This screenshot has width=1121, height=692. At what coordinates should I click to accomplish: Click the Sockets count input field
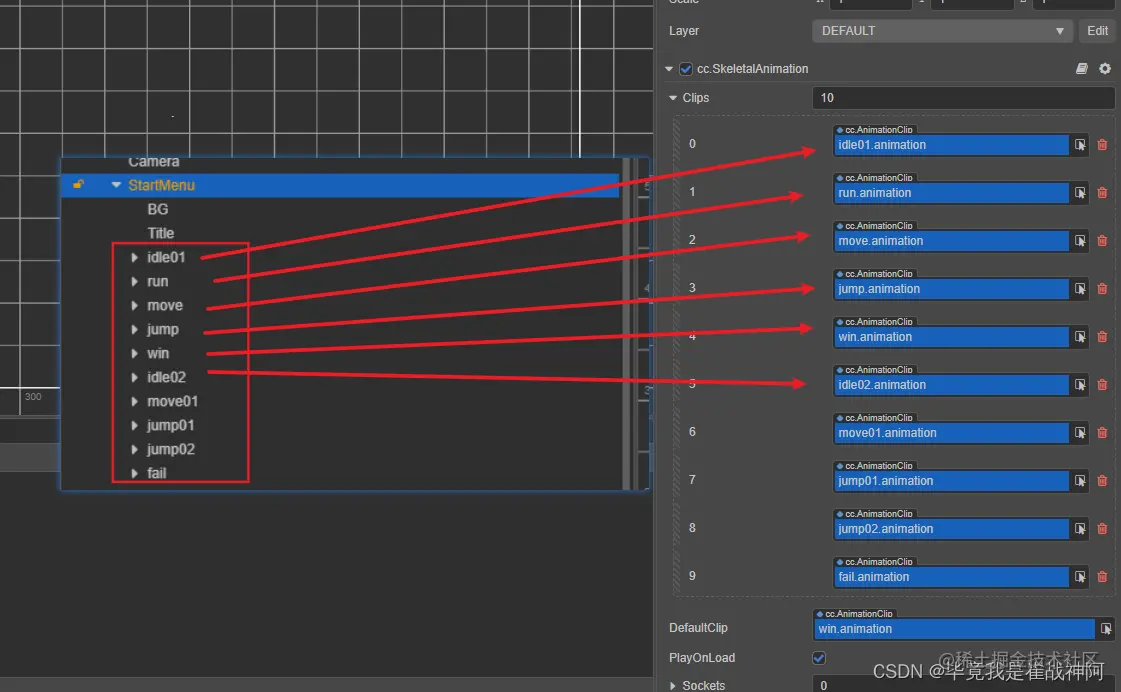[x=963, y=685]
